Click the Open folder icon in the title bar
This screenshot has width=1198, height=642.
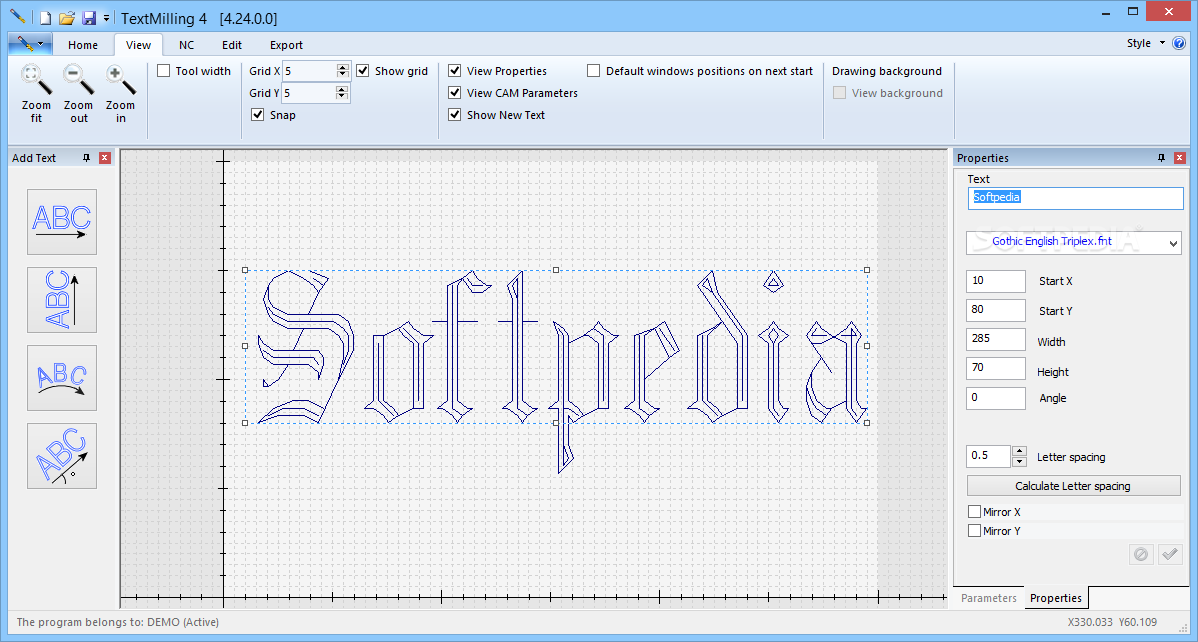point(67,18)
